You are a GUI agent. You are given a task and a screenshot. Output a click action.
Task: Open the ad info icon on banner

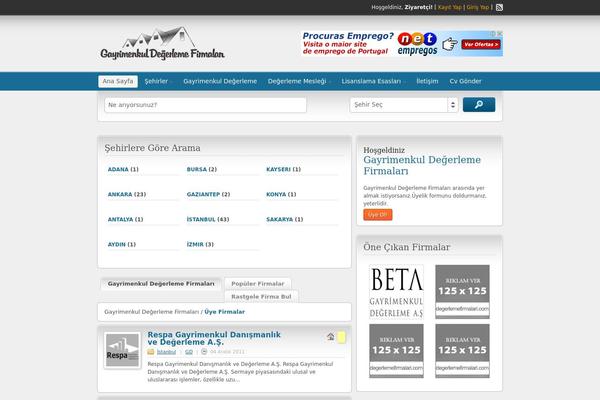(x=493, y=34)
